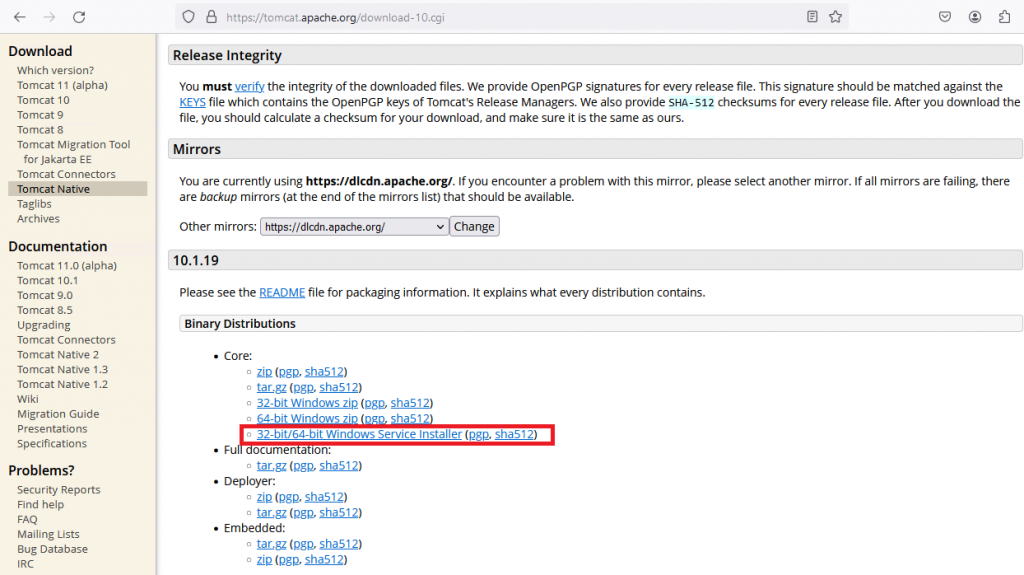Open Taglibs sidebar link
The width and height of the screenshot is (1024, 575).
34,205
